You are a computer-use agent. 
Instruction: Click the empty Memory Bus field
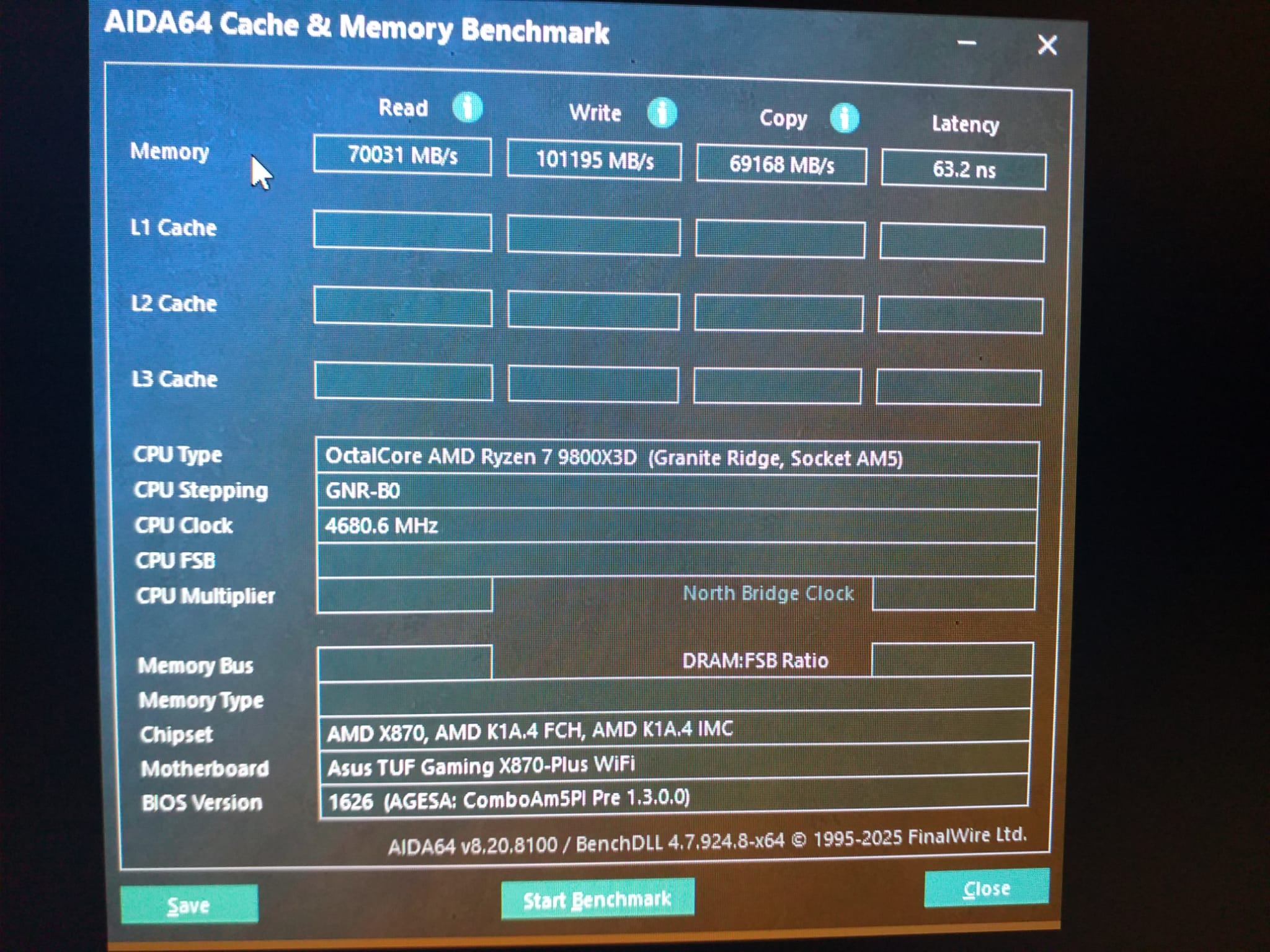click(405, 662)
